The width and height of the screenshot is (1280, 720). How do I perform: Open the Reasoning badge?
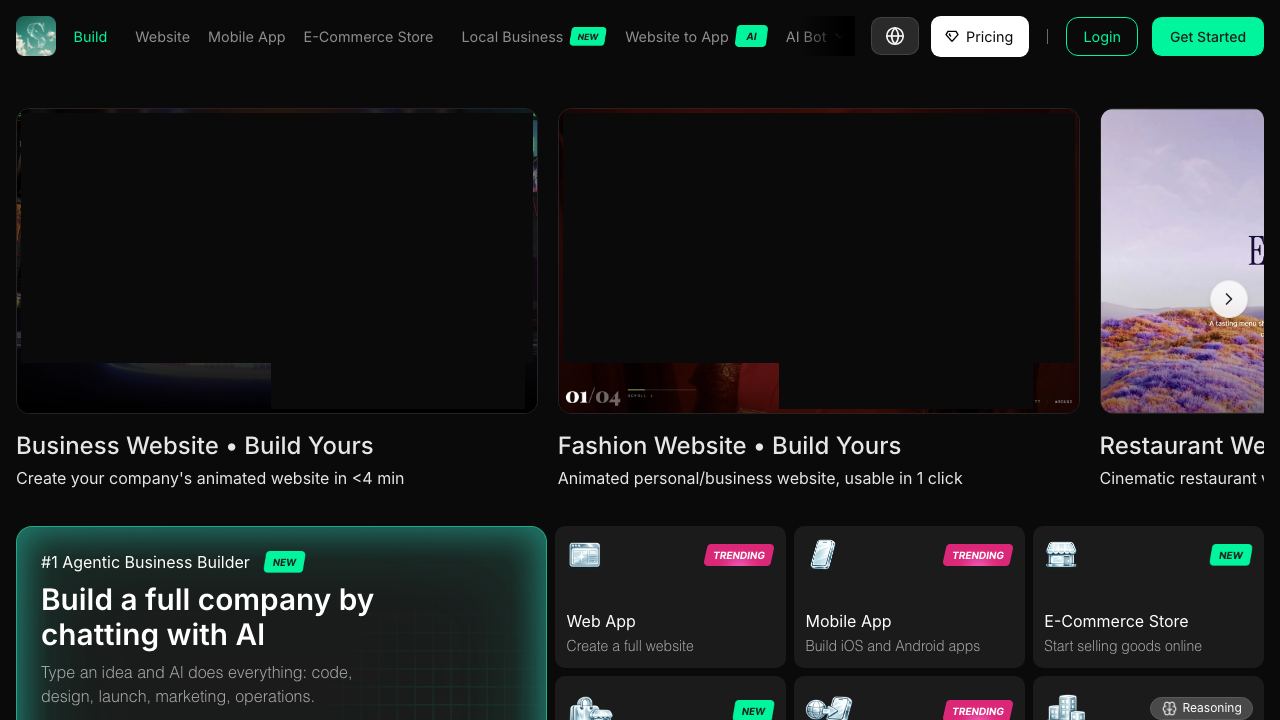coord(1201,708)
